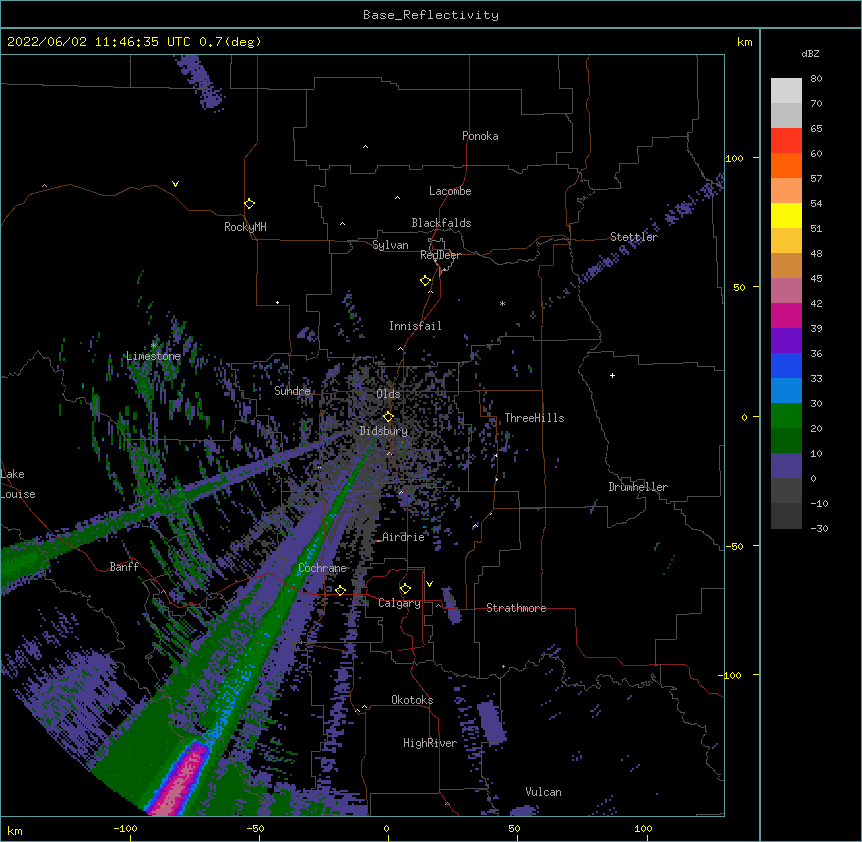Viewport: 862px width, 842px height.
Task: Click the 100 label on right axis
Action: (734, 158)
